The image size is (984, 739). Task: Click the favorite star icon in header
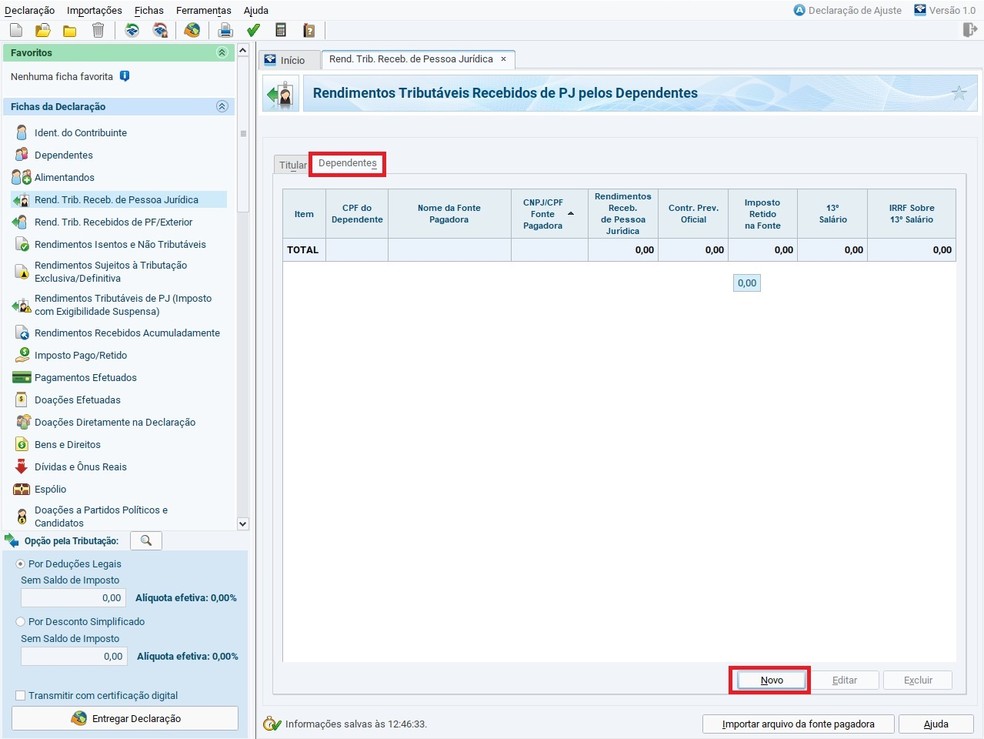958,93
